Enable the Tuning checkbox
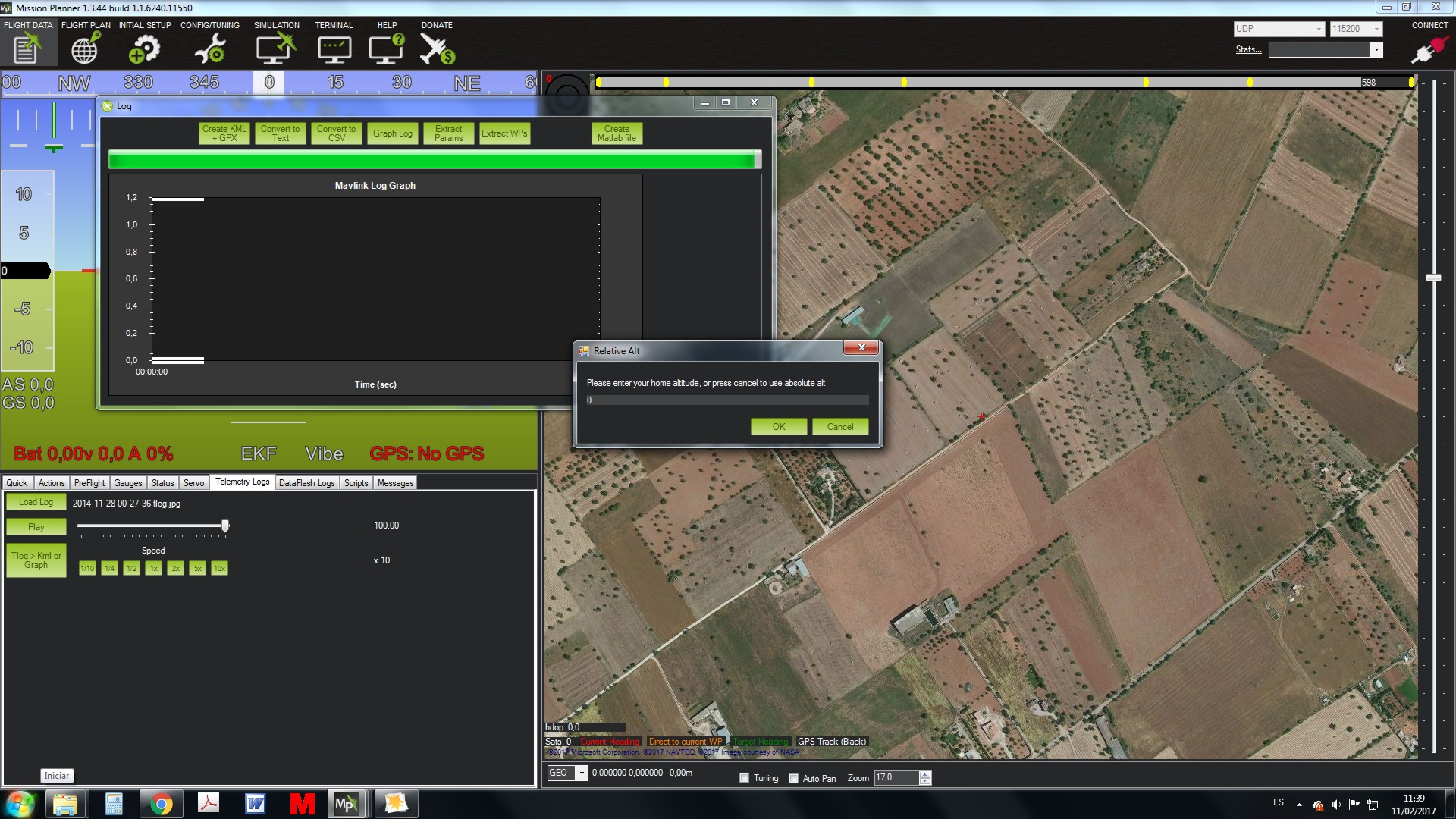The height and width of the screenshot is (819, 1456). [x=745, y=778]
